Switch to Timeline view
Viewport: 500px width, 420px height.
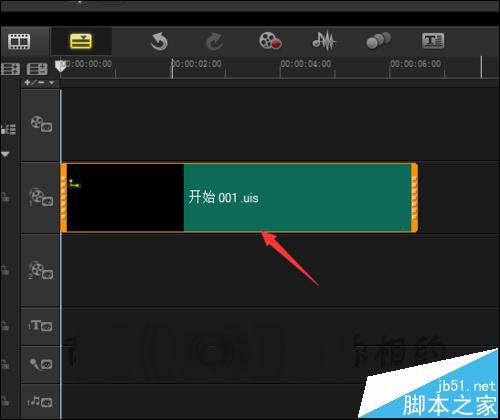click(x=81, y=41)
